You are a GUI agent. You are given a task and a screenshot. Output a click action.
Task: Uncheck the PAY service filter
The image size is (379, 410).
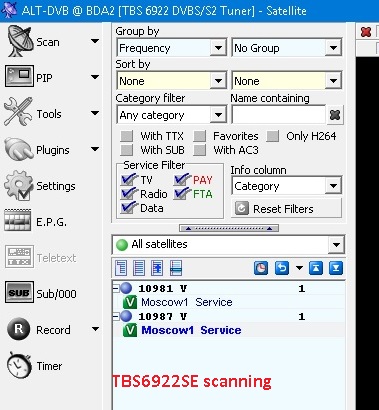181,179
